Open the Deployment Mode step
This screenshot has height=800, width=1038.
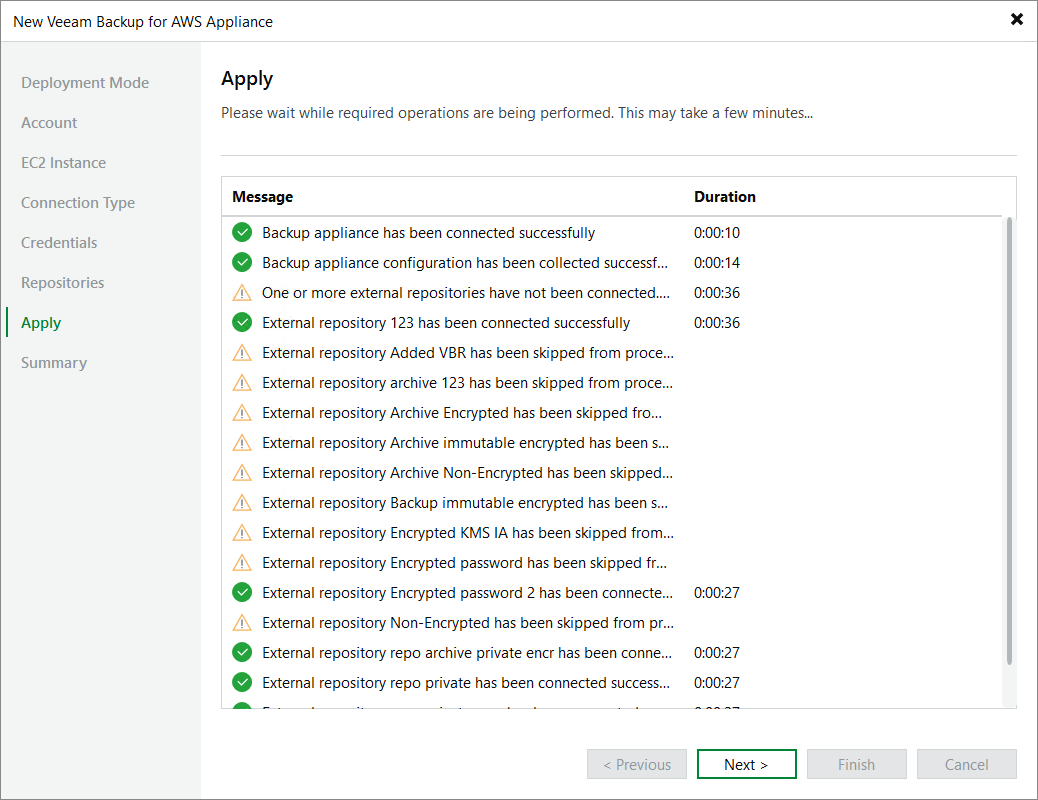click(85, 83)
